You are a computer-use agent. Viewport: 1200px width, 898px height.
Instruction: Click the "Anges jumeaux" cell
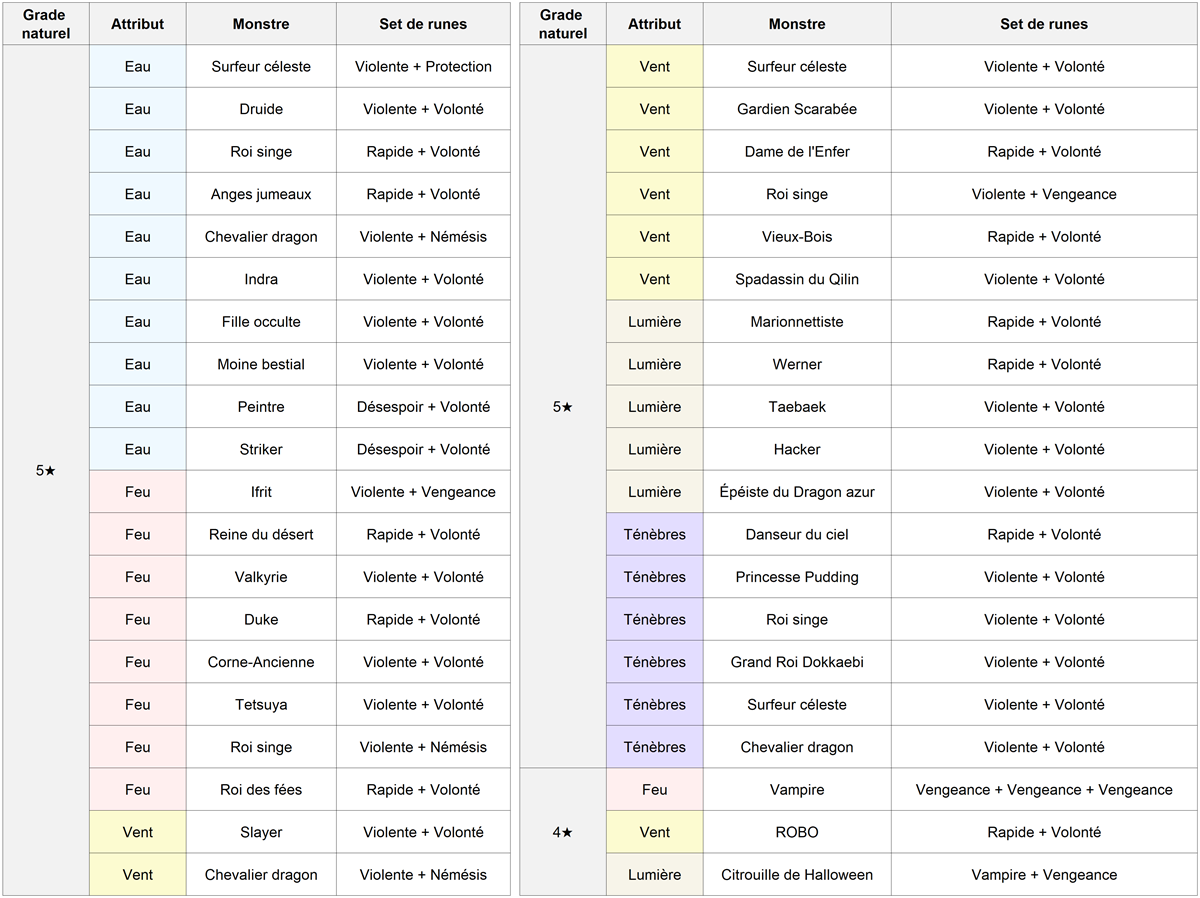[x=261, y=194]
